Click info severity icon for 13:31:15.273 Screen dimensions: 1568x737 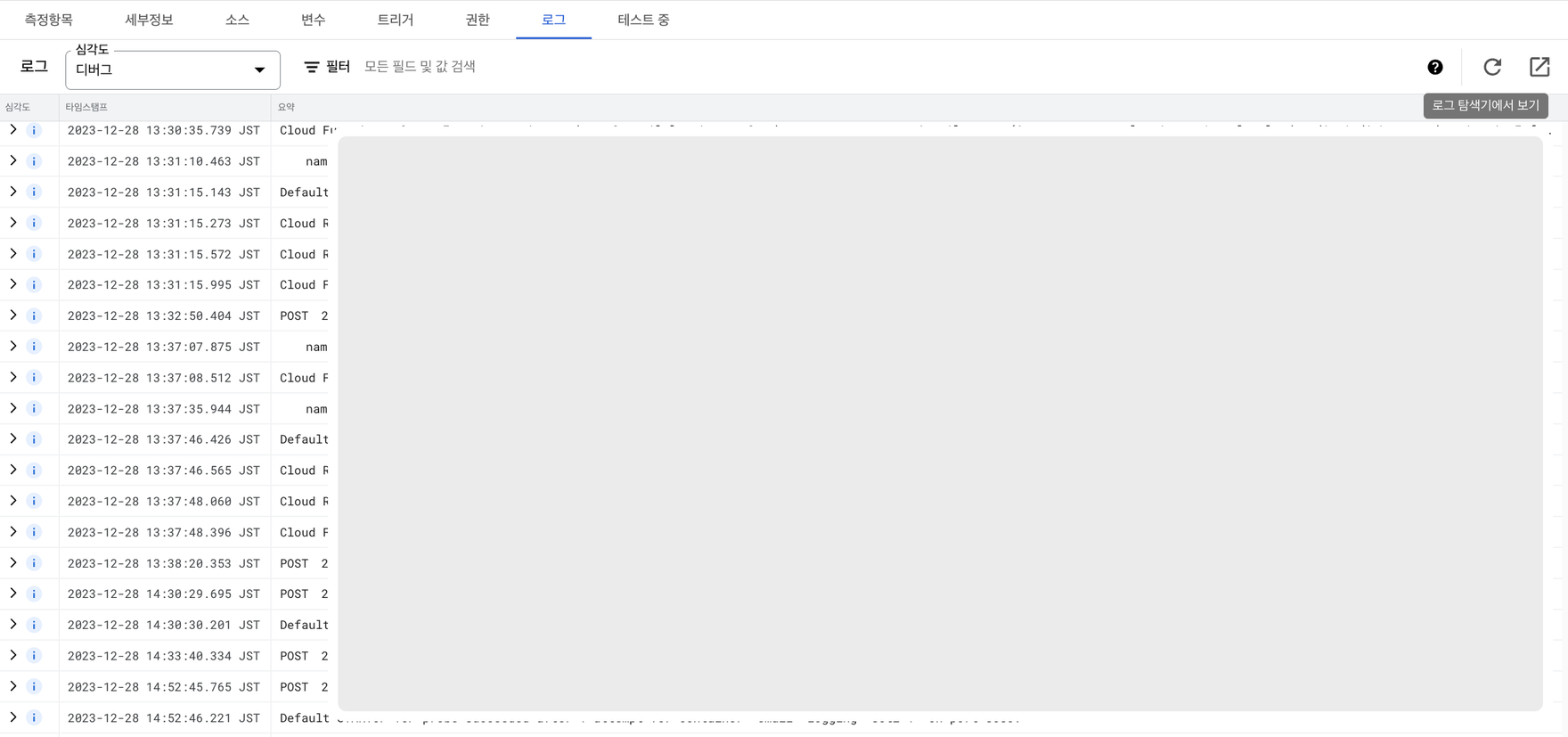click(34, 223)
